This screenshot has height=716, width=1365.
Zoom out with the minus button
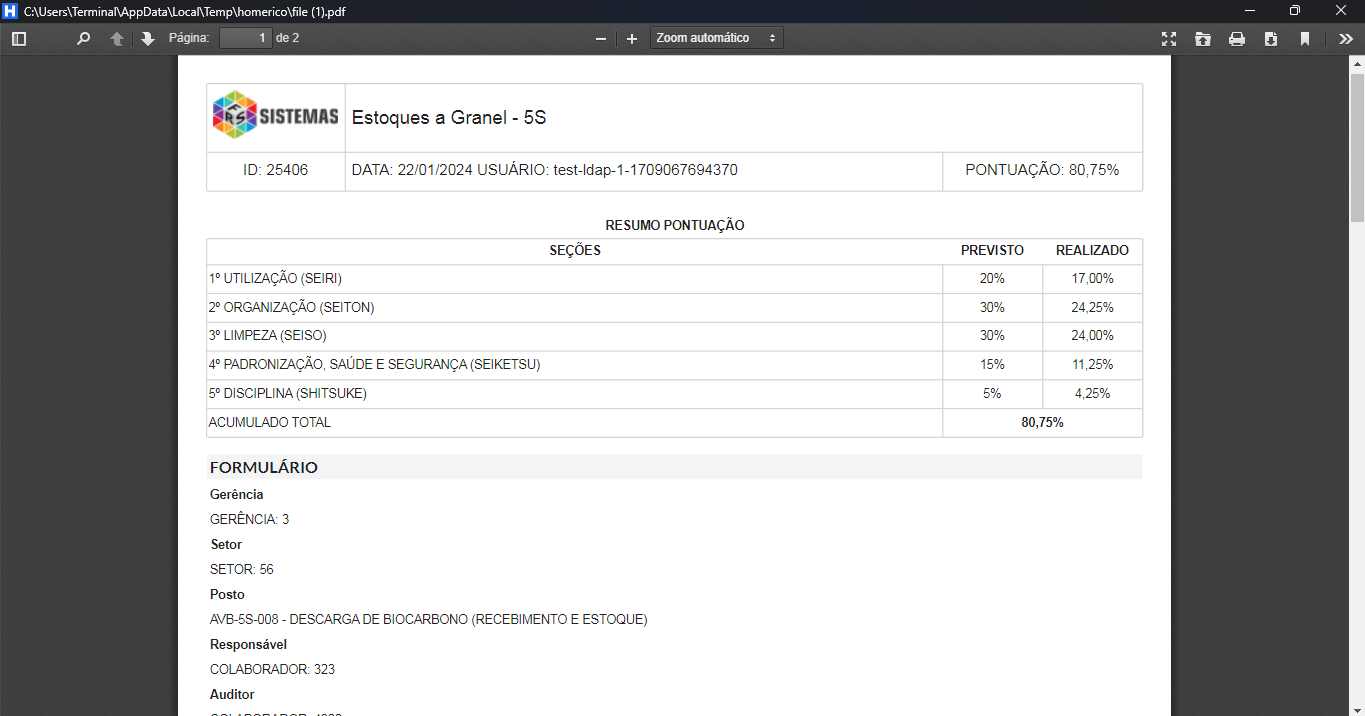coord(601,39)
